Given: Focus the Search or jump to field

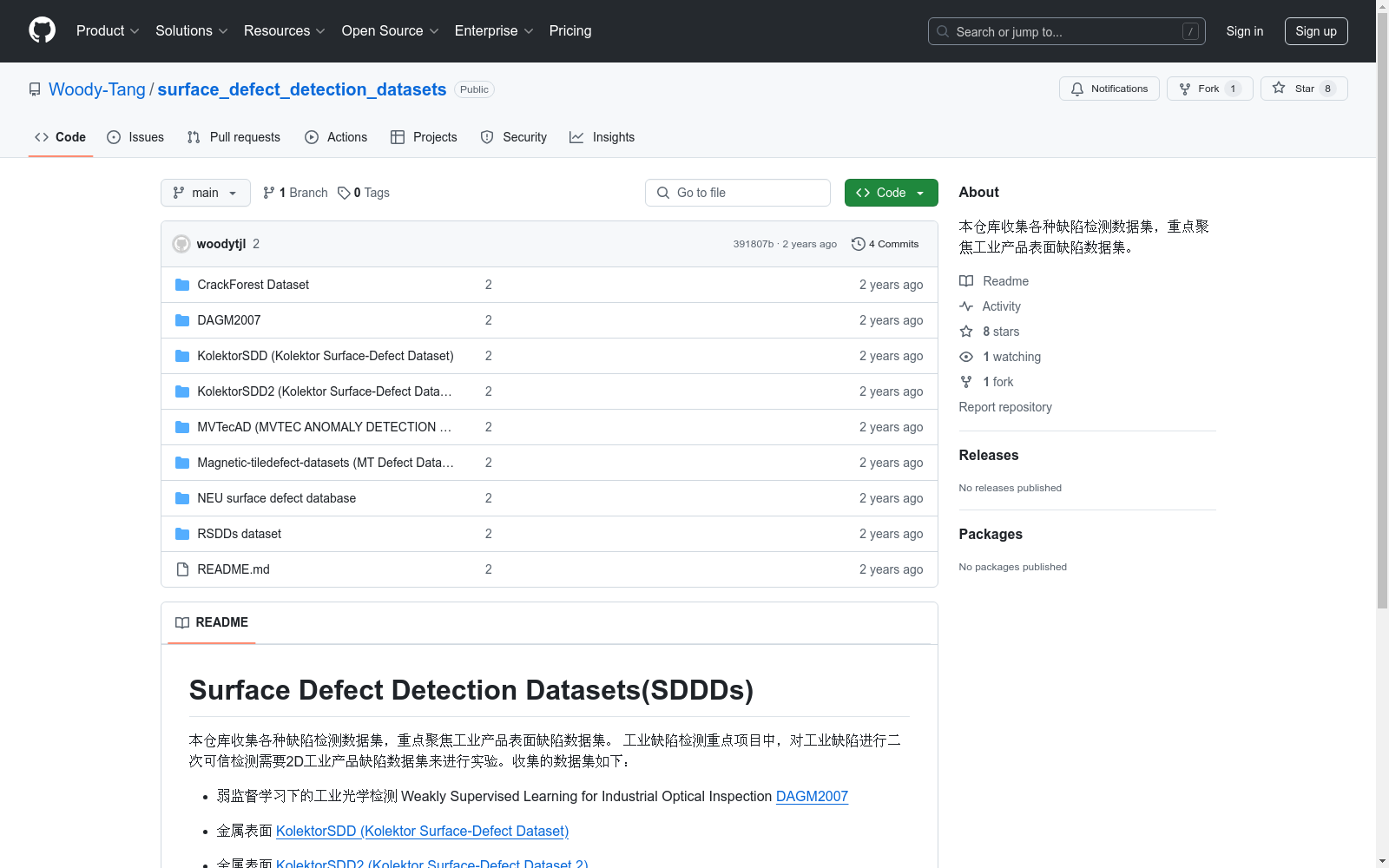Looking at the screenshot, I should 1066,31.
